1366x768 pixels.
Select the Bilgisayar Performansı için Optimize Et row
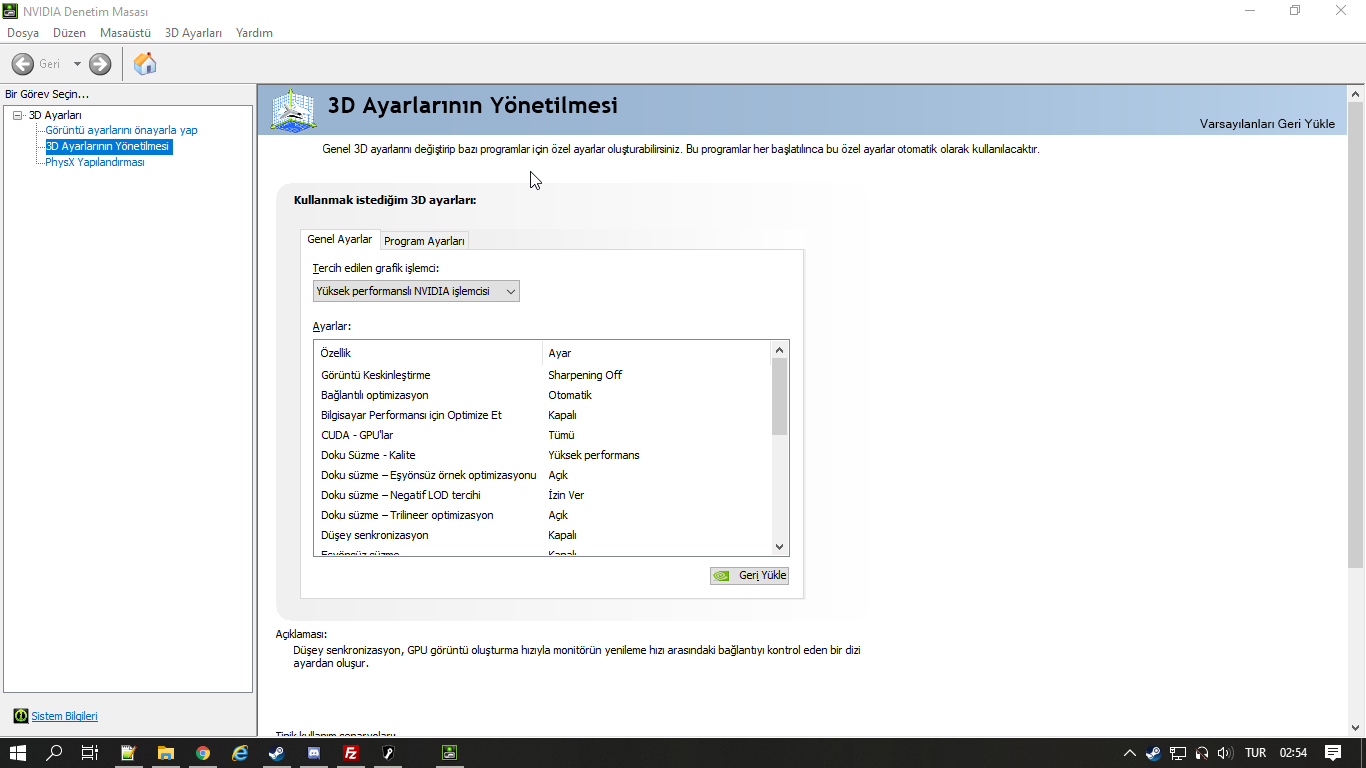543,415
